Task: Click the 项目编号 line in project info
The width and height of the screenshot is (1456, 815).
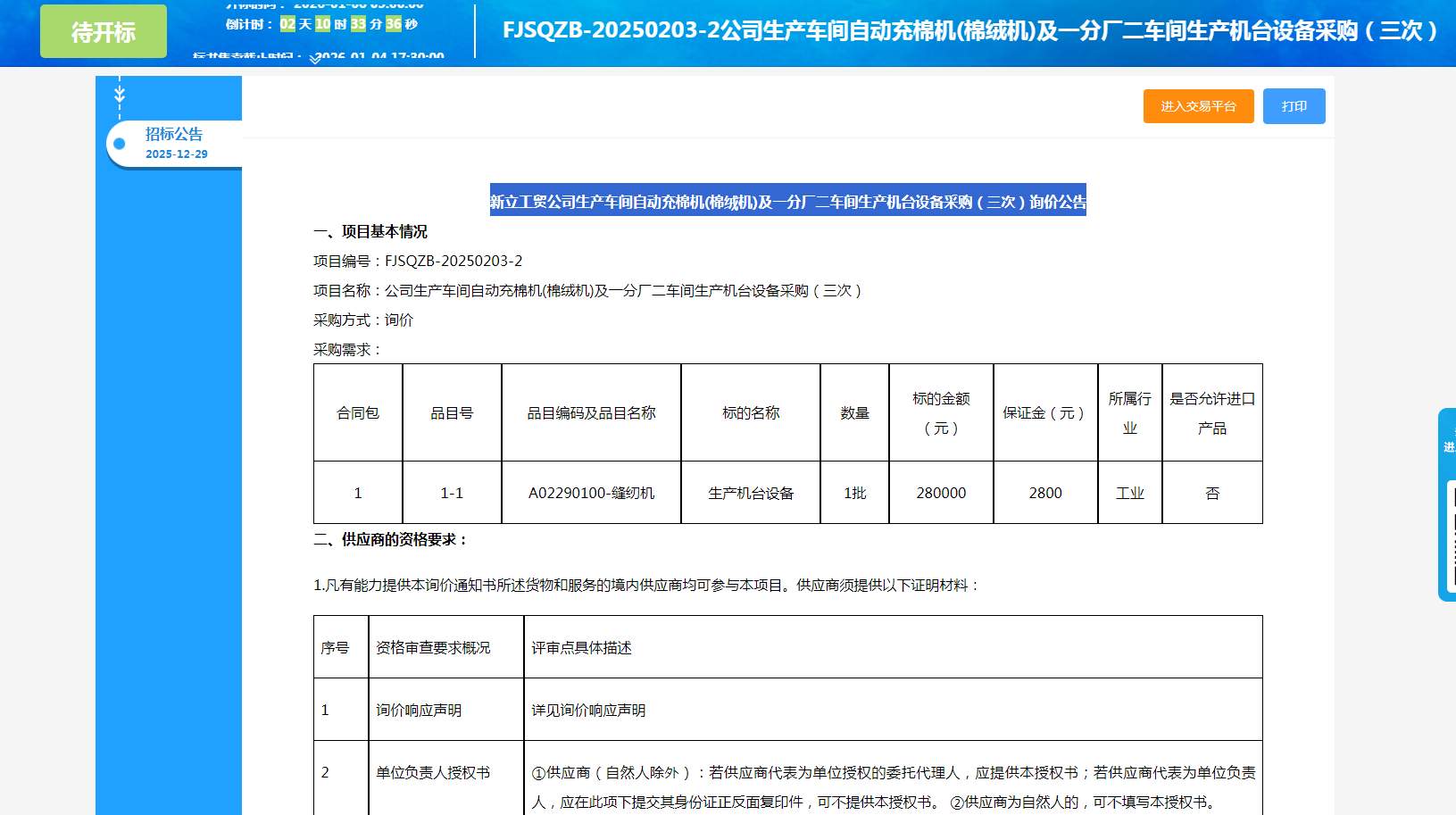Action: [418, 261]
